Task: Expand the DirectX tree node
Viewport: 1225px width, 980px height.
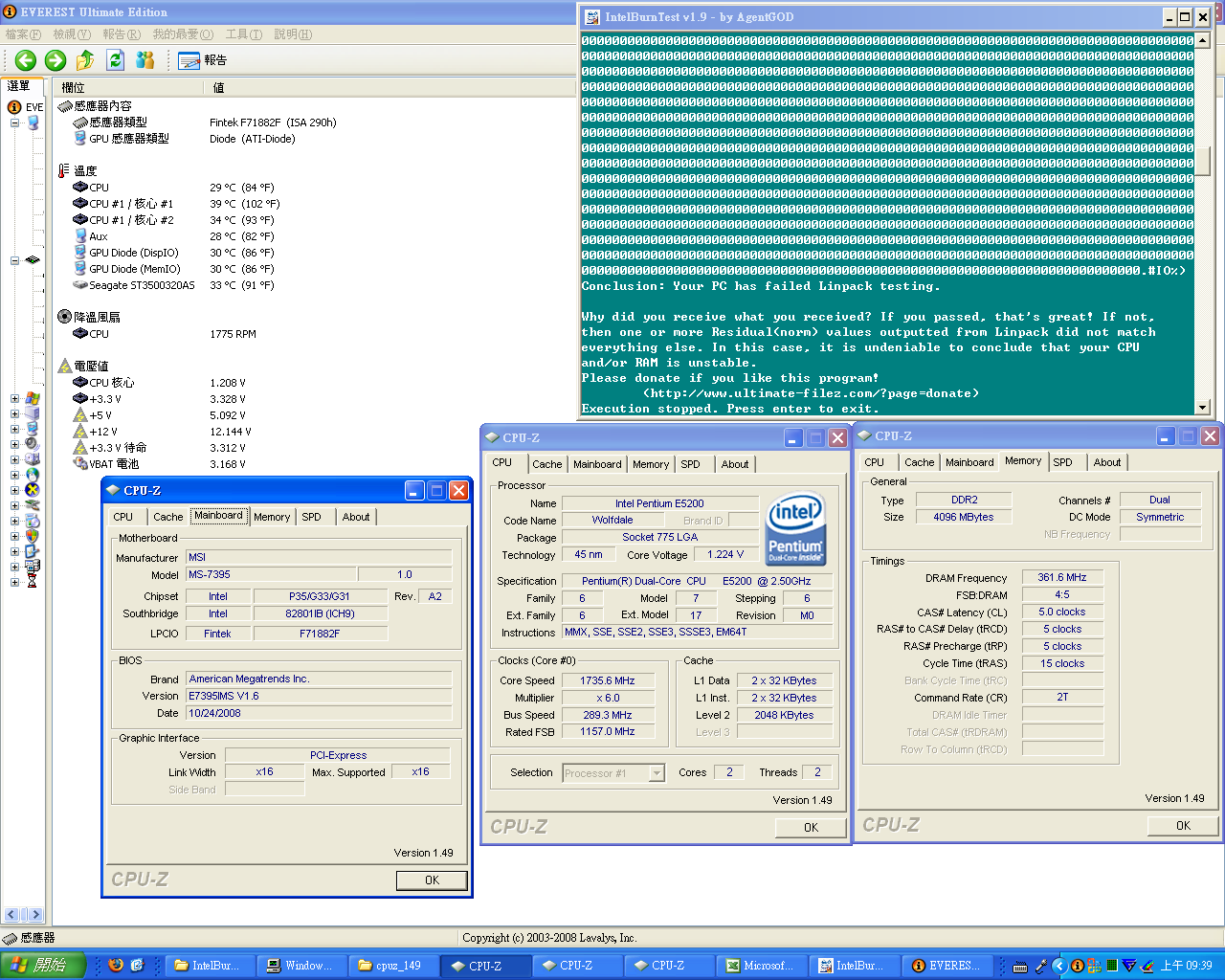Action: click(x=14, y=490)
